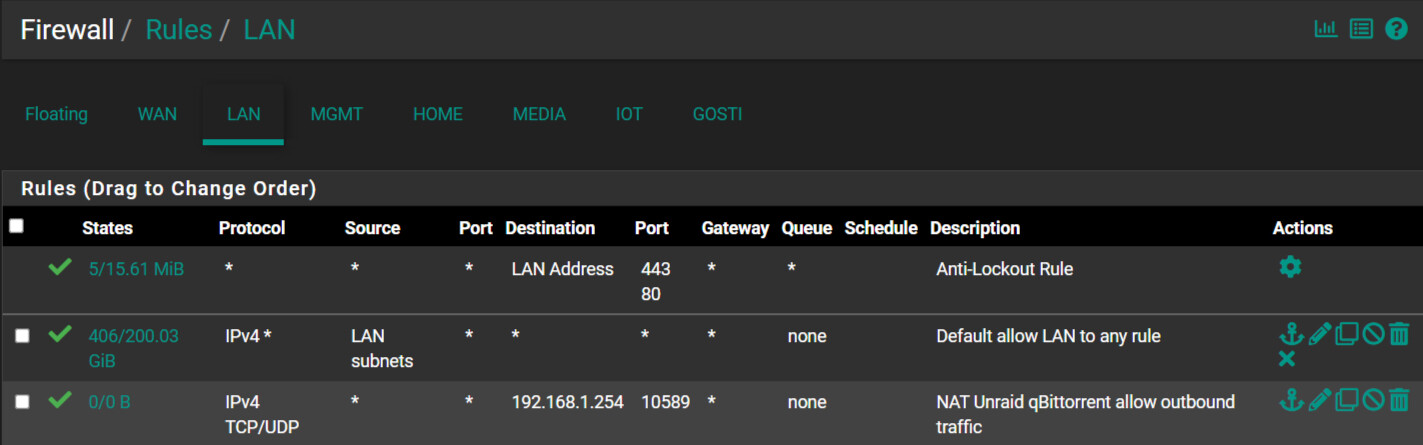The image size is (1423, 445).
Task: Click the anchor icon on the Default allow LAN rule
Action: tap(1291, 334)
